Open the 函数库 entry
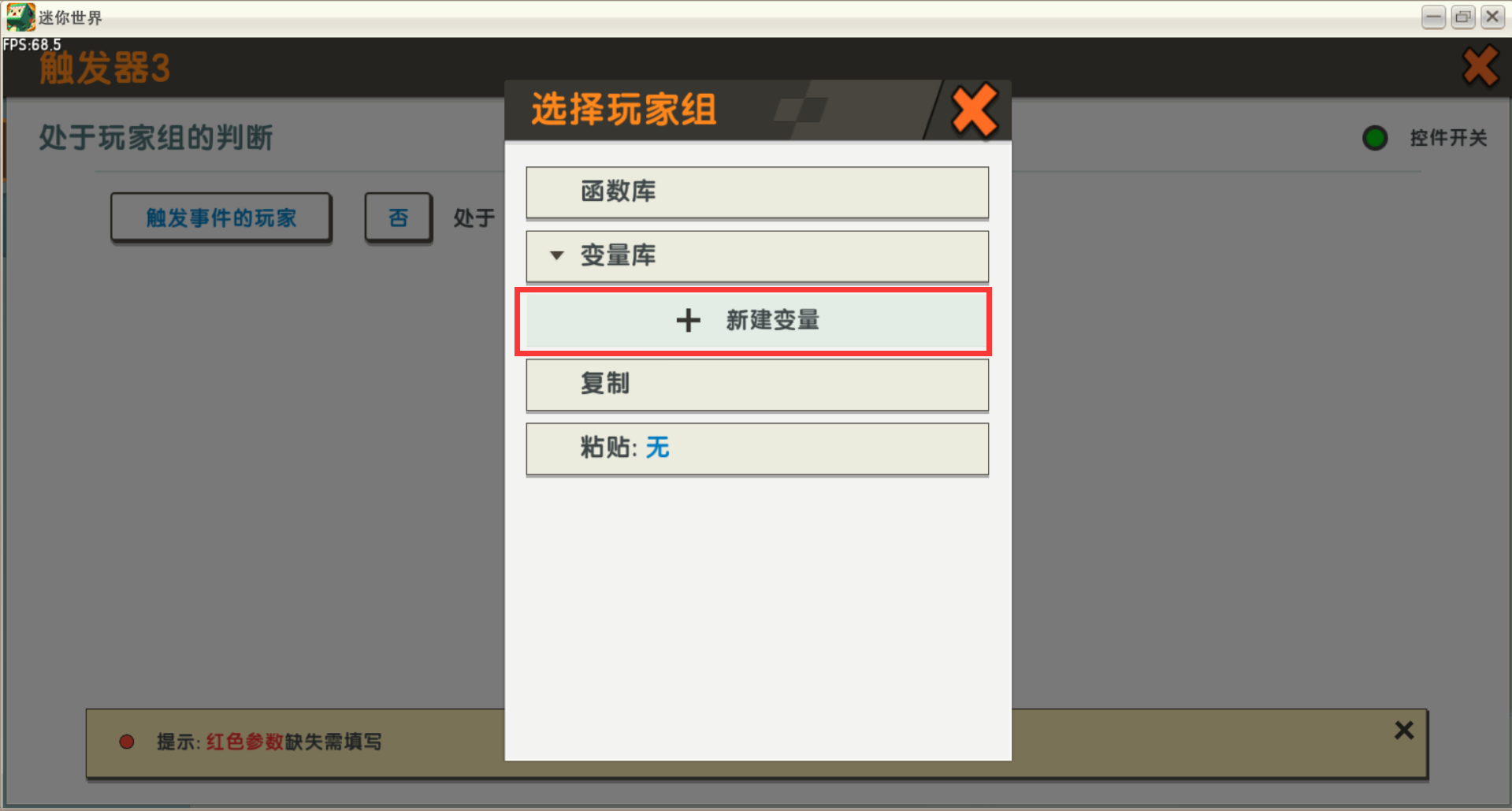 pos(757,192)
